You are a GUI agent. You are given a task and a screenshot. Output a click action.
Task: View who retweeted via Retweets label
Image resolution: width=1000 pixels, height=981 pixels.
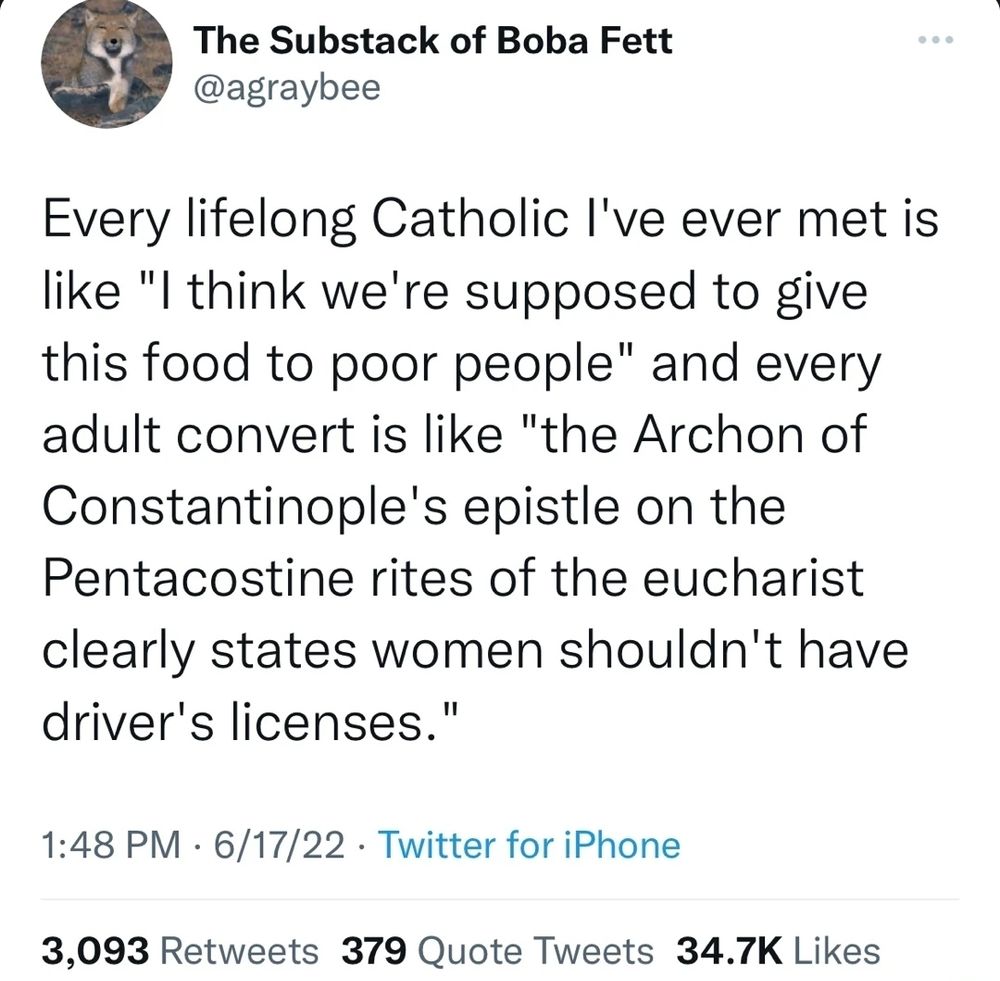(240, 949)
